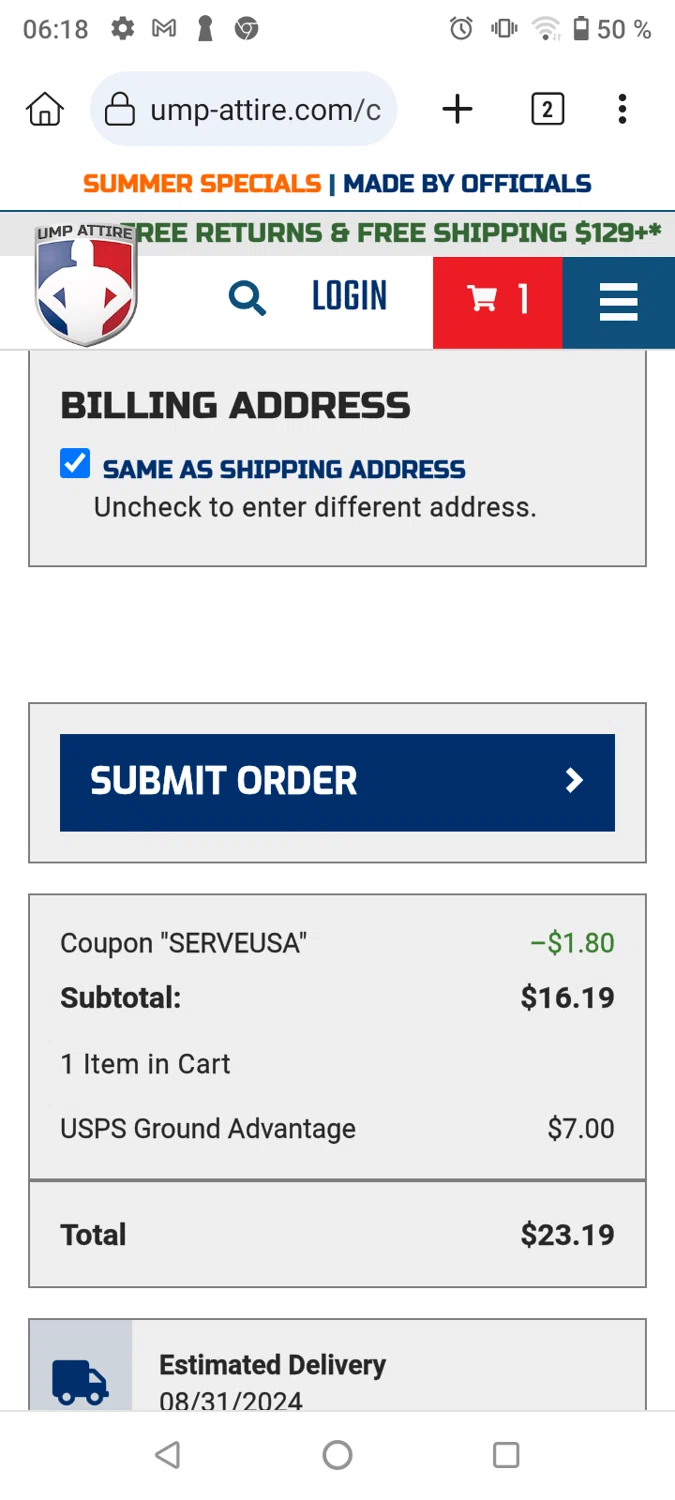
Task: Click the delivery truck icon
Action: 80,1381
